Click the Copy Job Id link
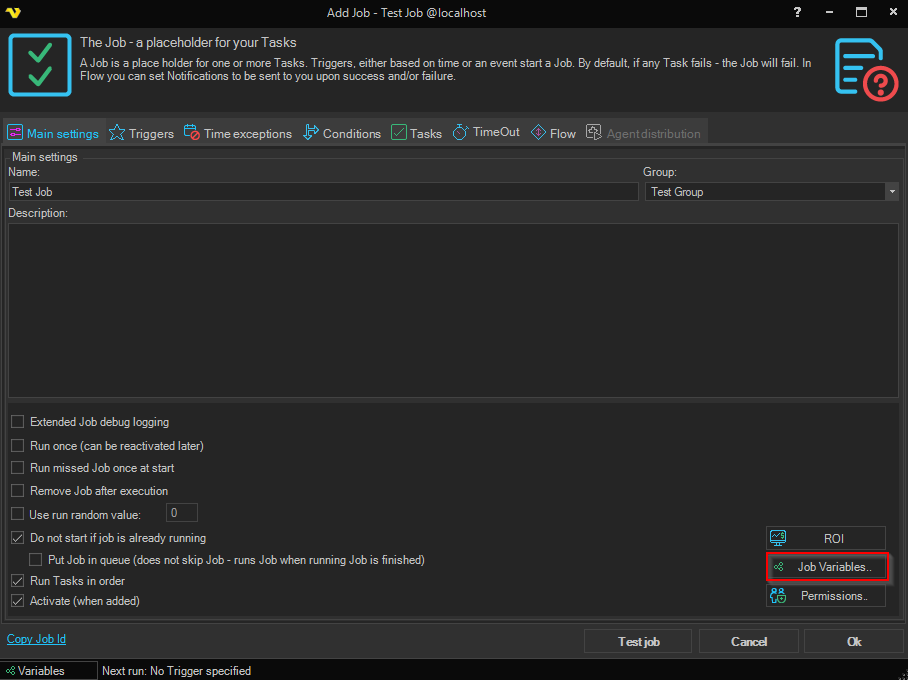This screenshot has width=908, height=680. [36, 639]
